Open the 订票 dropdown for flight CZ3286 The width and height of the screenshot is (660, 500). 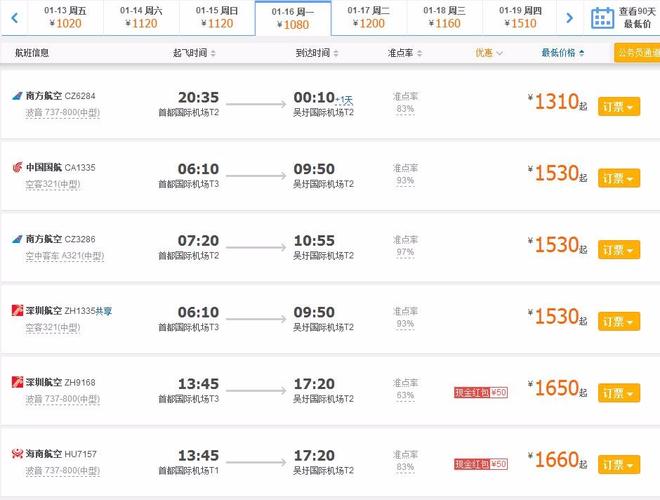(x=619, y=250)
